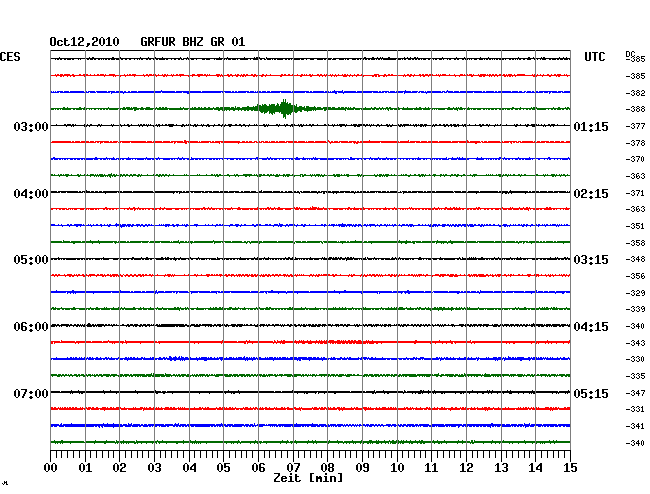This screenshot has width=650, height=494.
Task: Click the 14 minute axis label
Action: tap(535, 468)
